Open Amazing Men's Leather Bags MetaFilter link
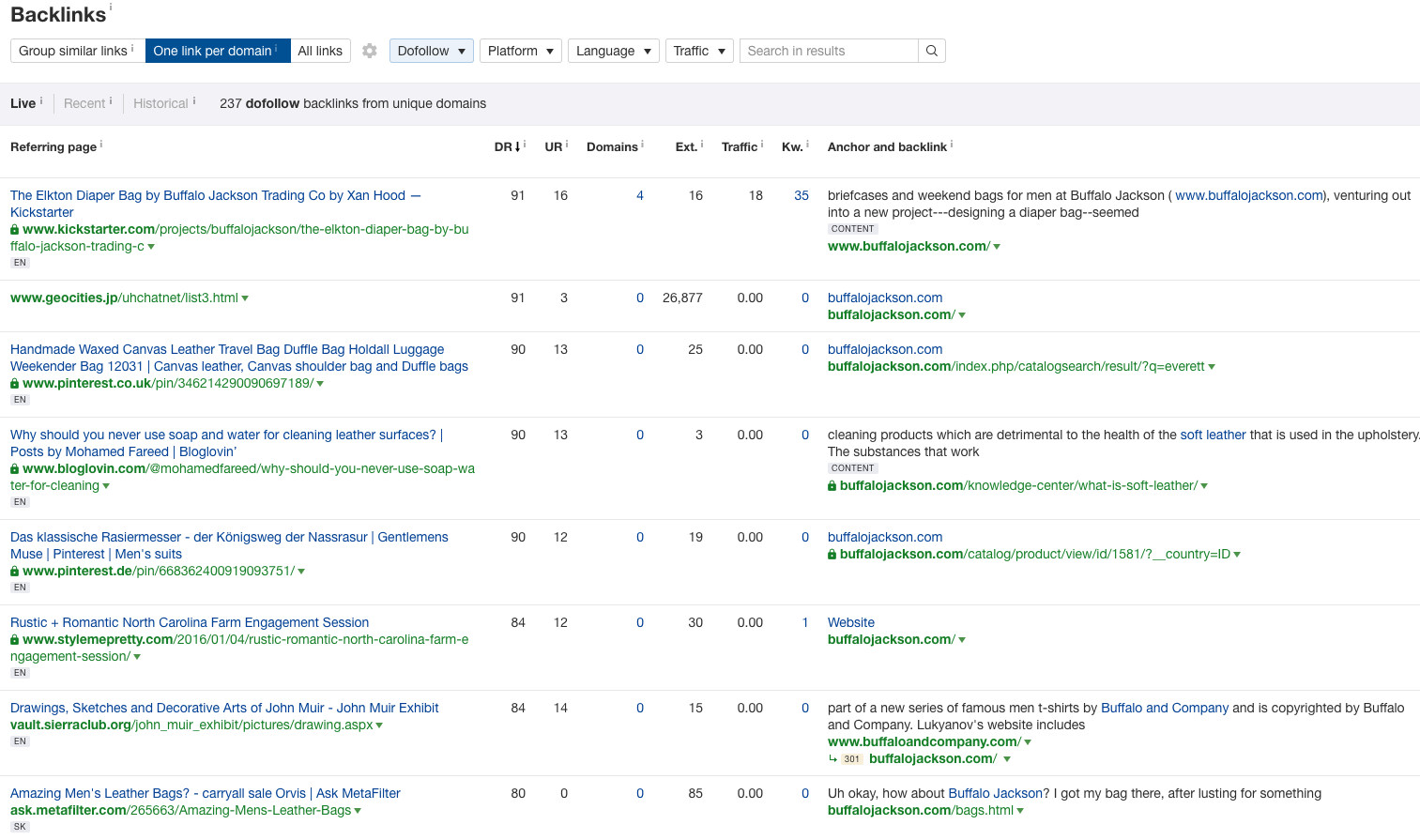Image resolution: width=1420 pixels, height=840 pixels. coord(206,793)
